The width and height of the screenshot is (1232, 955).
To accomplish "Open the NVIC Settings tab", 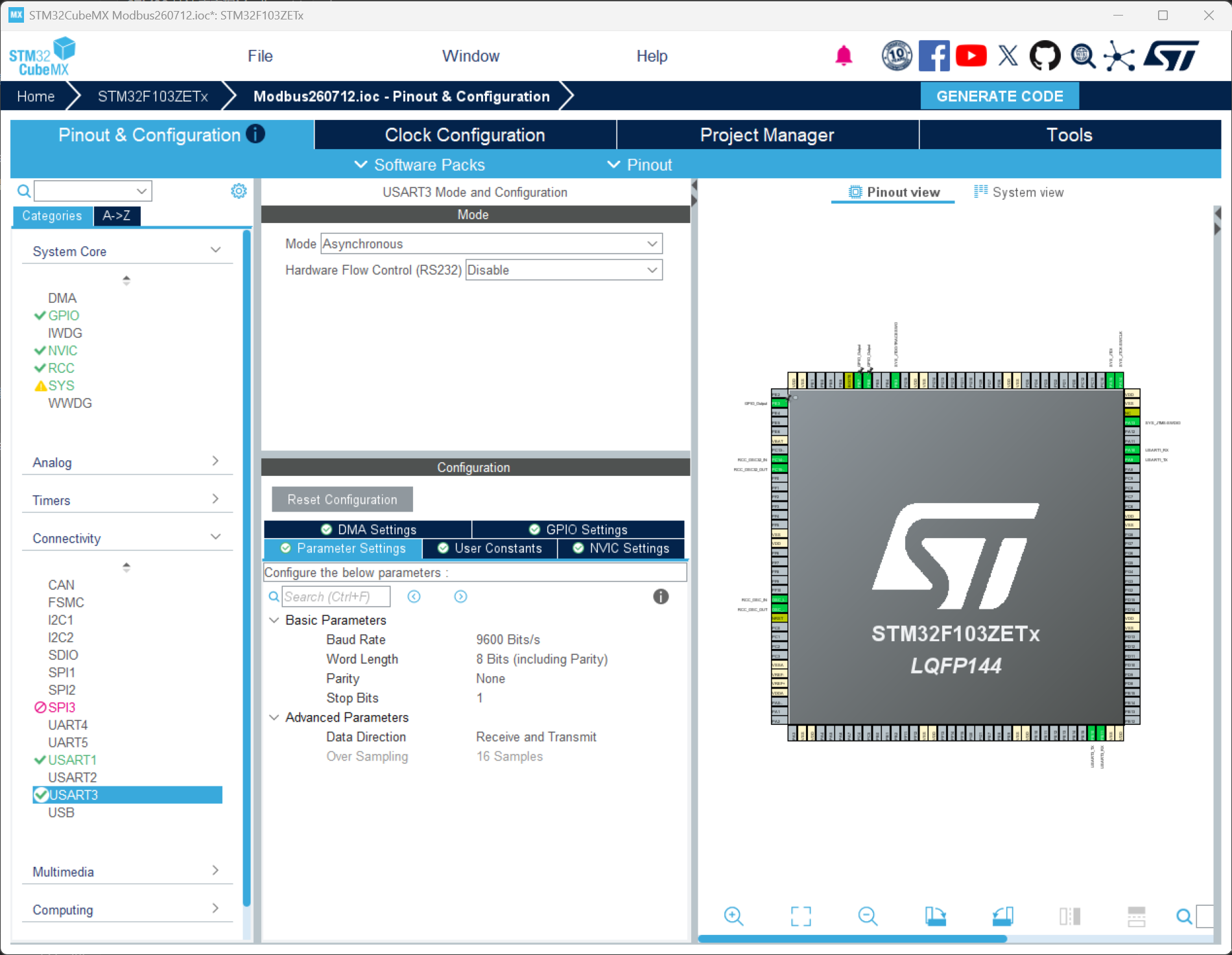I will pos(621,548).
